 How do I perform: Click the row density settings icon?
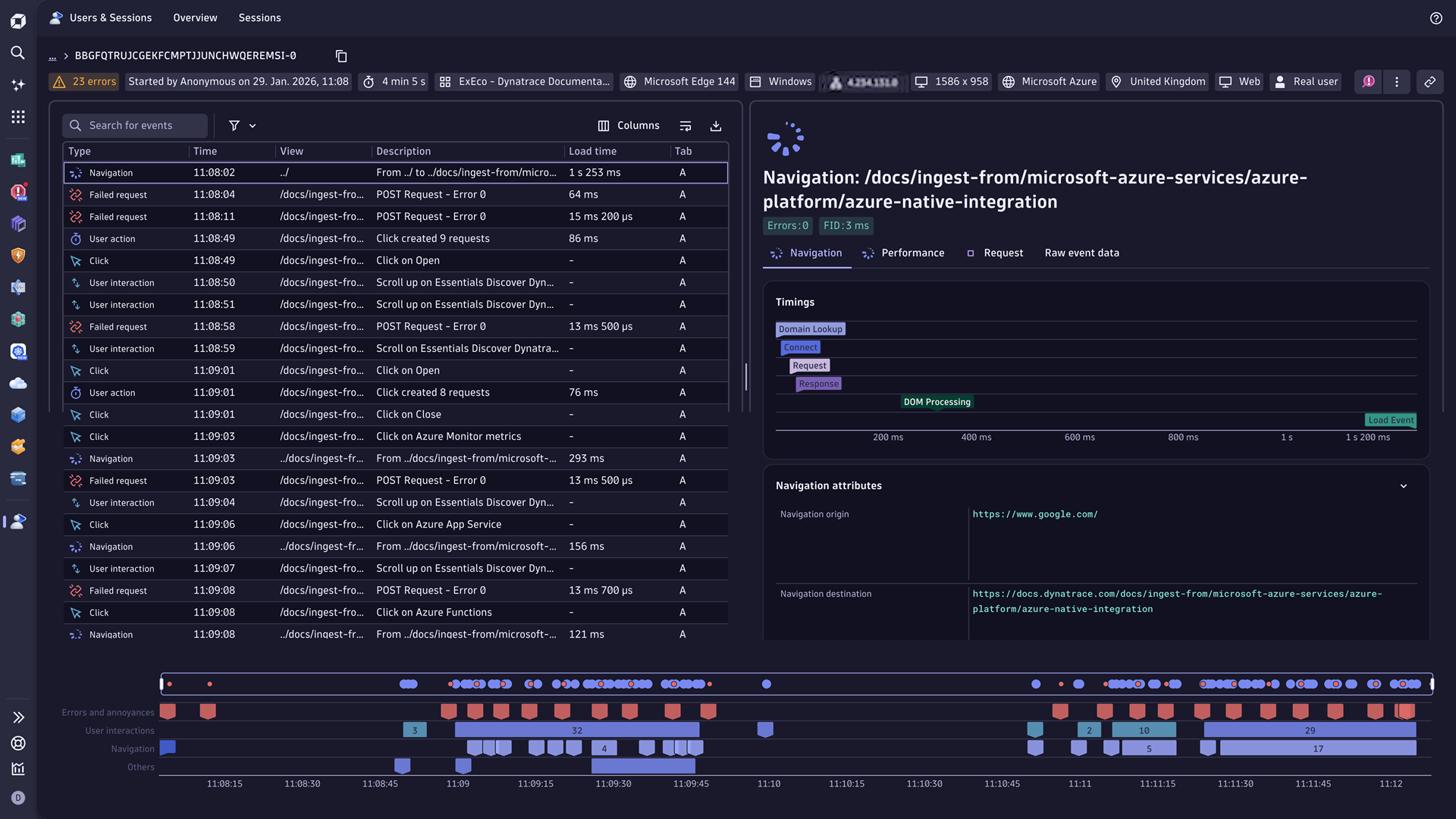[685, 125]
